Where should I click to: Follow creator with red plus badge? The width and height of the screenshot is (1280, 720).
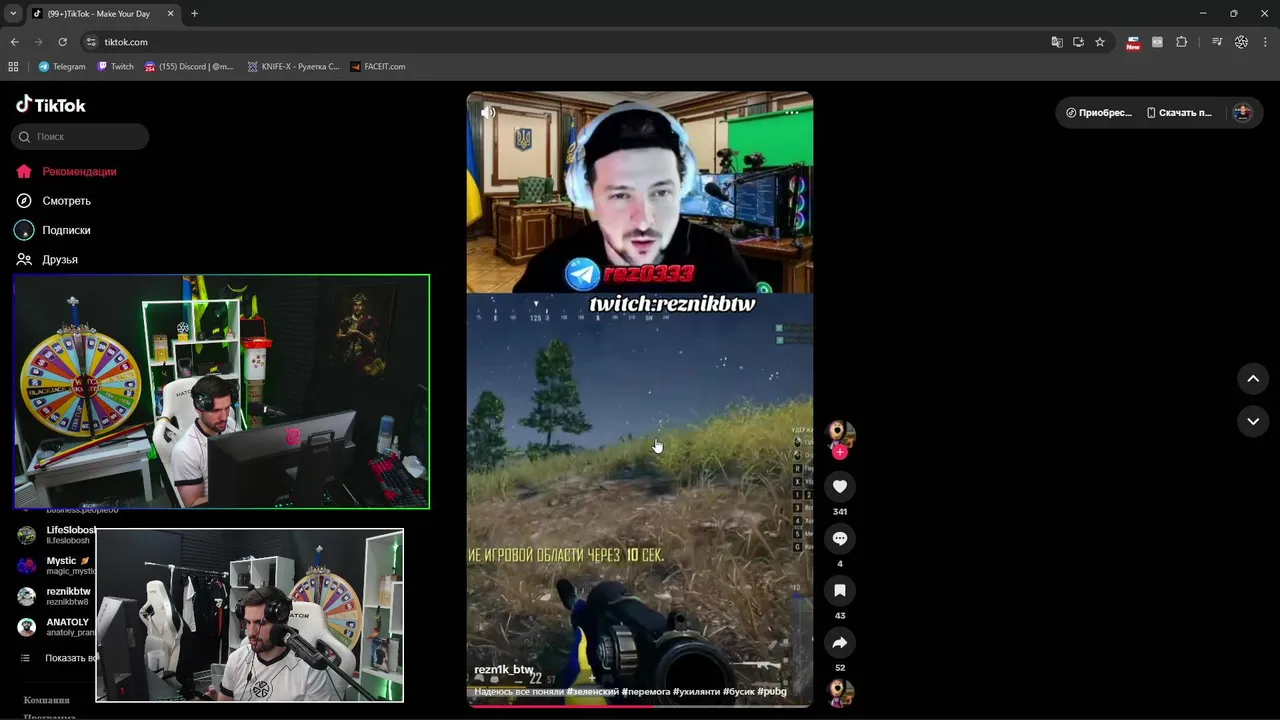click(x=840, y=452)
